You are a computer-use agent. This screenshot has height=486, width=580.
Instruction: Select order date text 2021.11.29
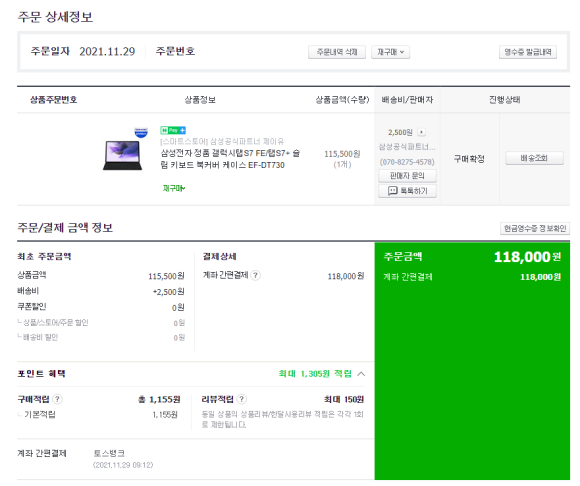(x=107, y=51)
